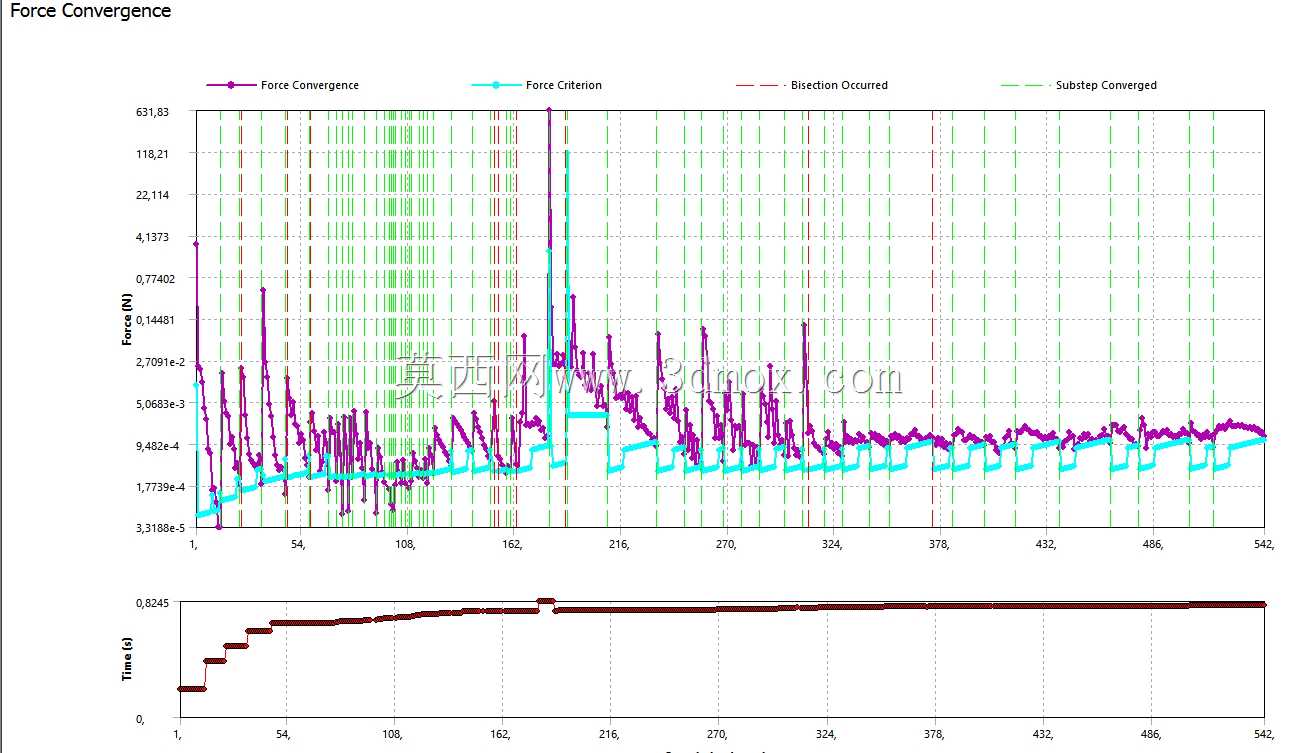Click the 0 origin label on time chart
This screenshot has width=1296, height=753.
(140, 719)
